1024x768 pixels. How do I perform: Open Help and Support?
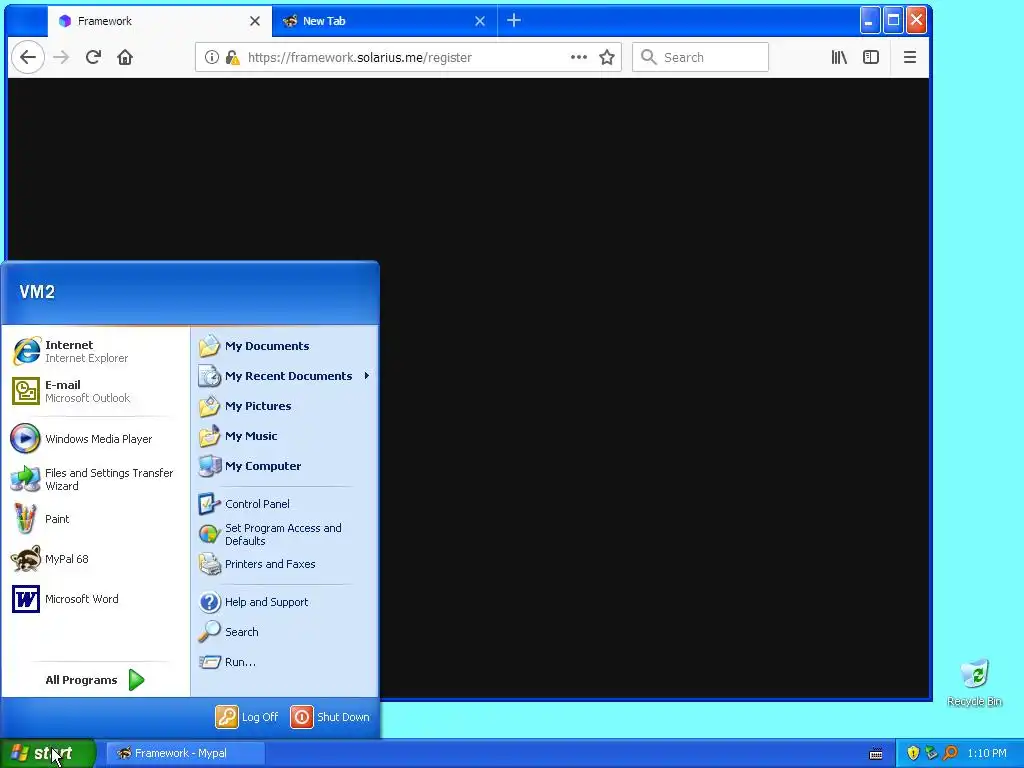coord(285,602)
